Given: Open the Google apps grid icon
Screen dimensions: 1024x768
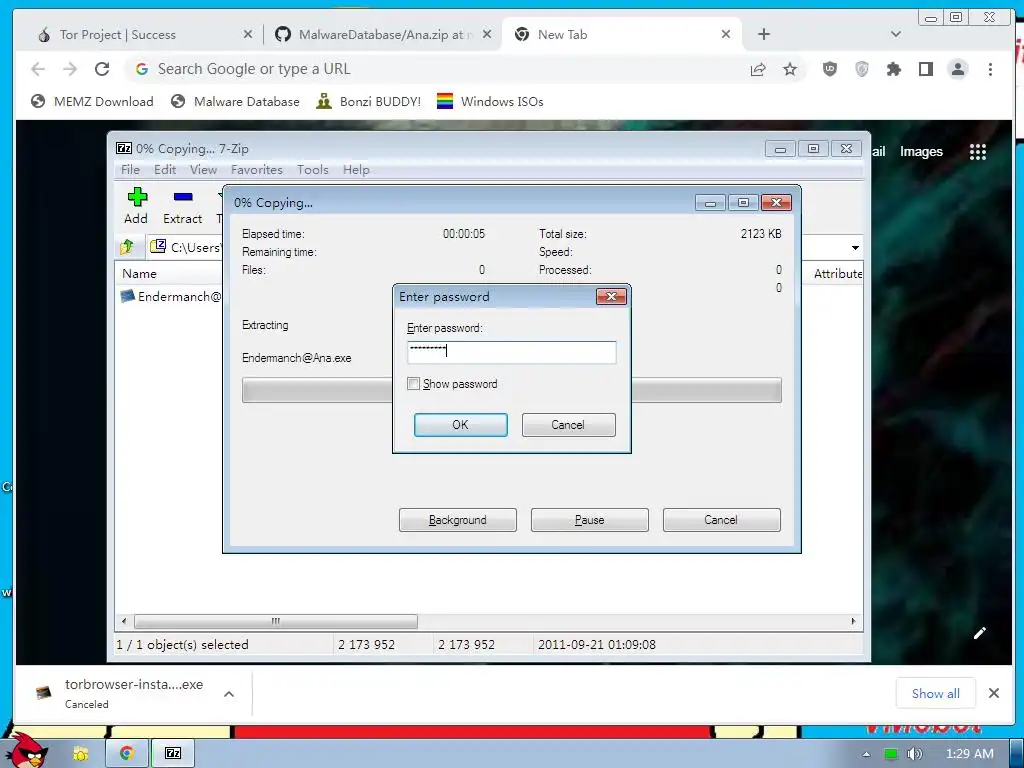Looking at the screenshot, I should (x=978, y=152).
